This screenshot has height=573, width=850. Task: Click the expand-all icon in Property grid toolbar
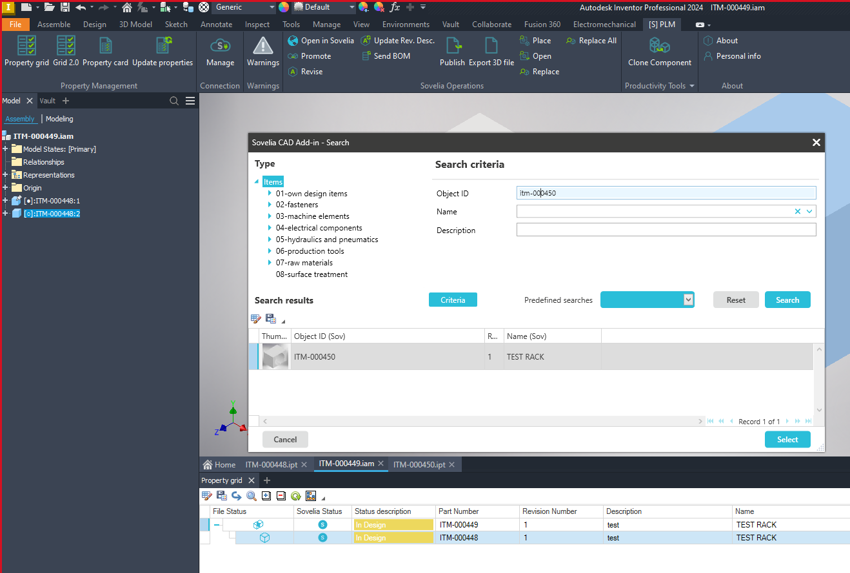[x=266, y=495]
